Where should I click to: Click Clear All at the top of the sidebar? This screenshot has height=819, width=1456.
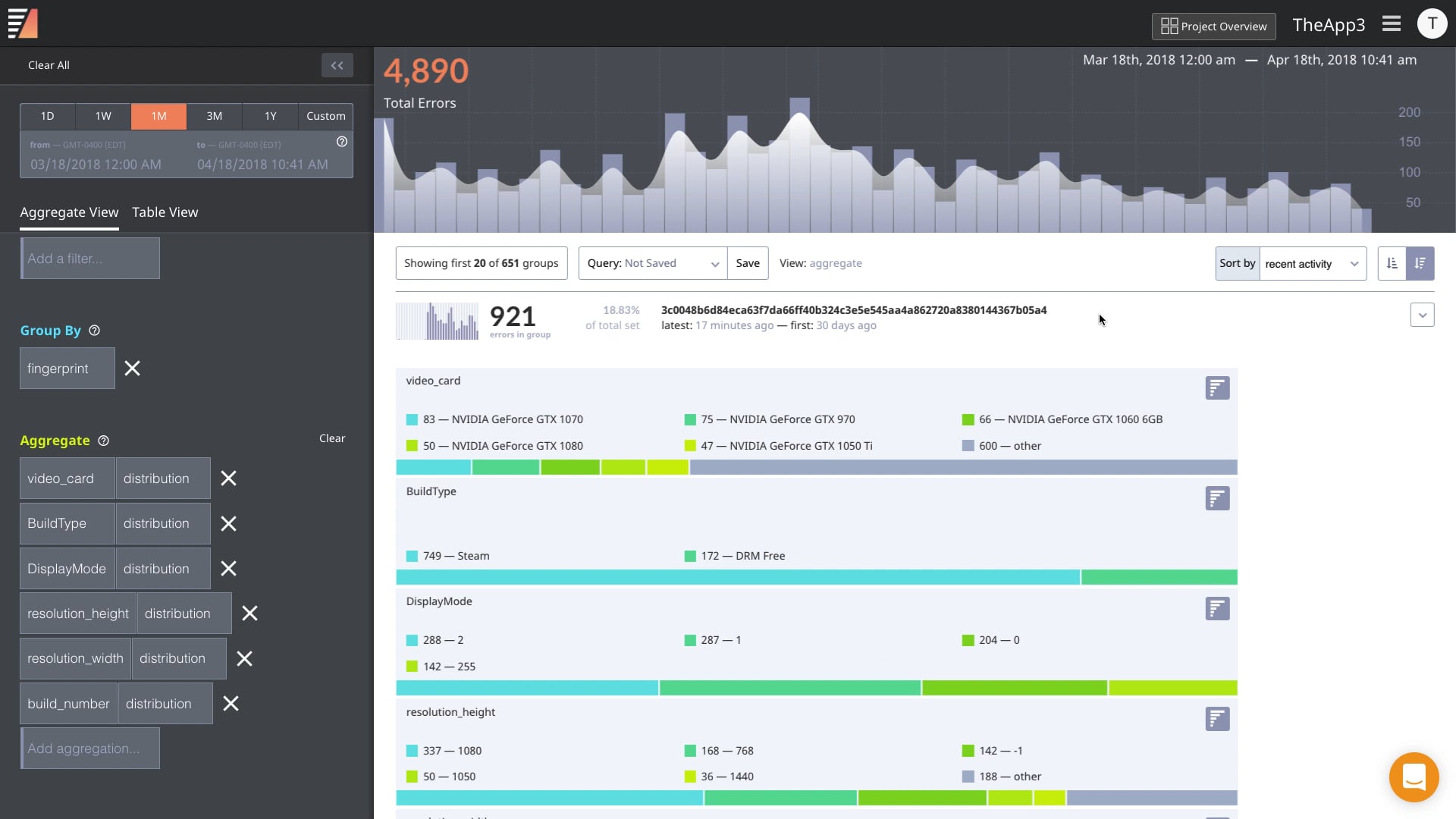pos(48,65)
